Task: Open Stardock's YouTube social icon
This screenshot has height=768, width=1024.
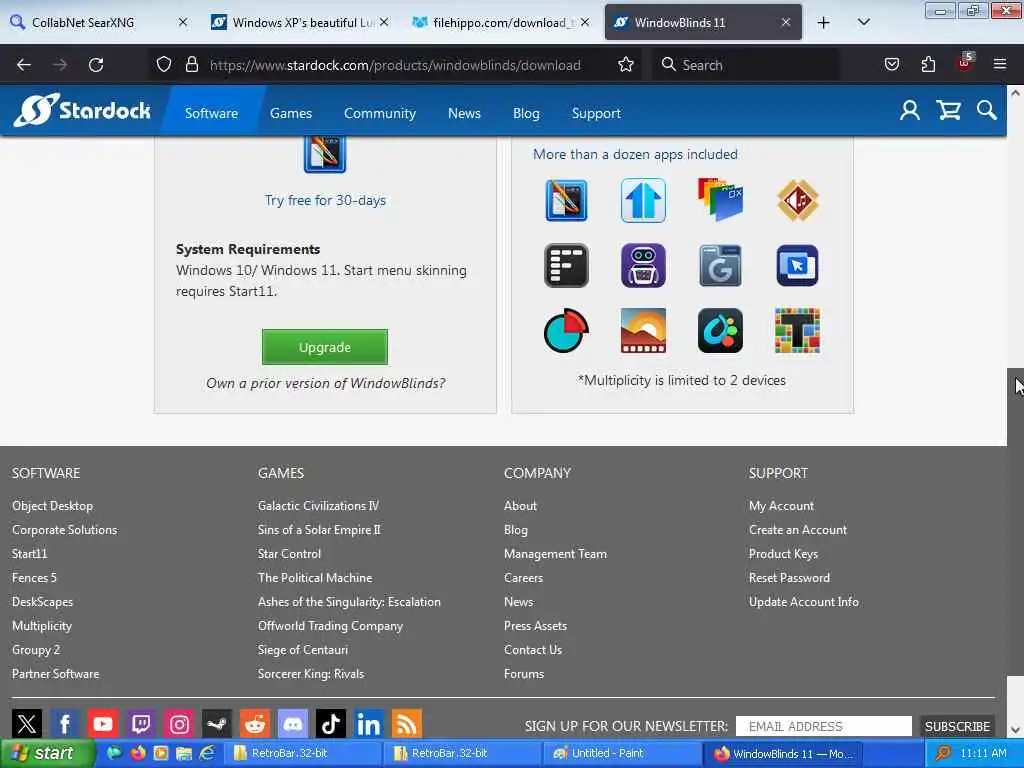Action: click(103, 724)
